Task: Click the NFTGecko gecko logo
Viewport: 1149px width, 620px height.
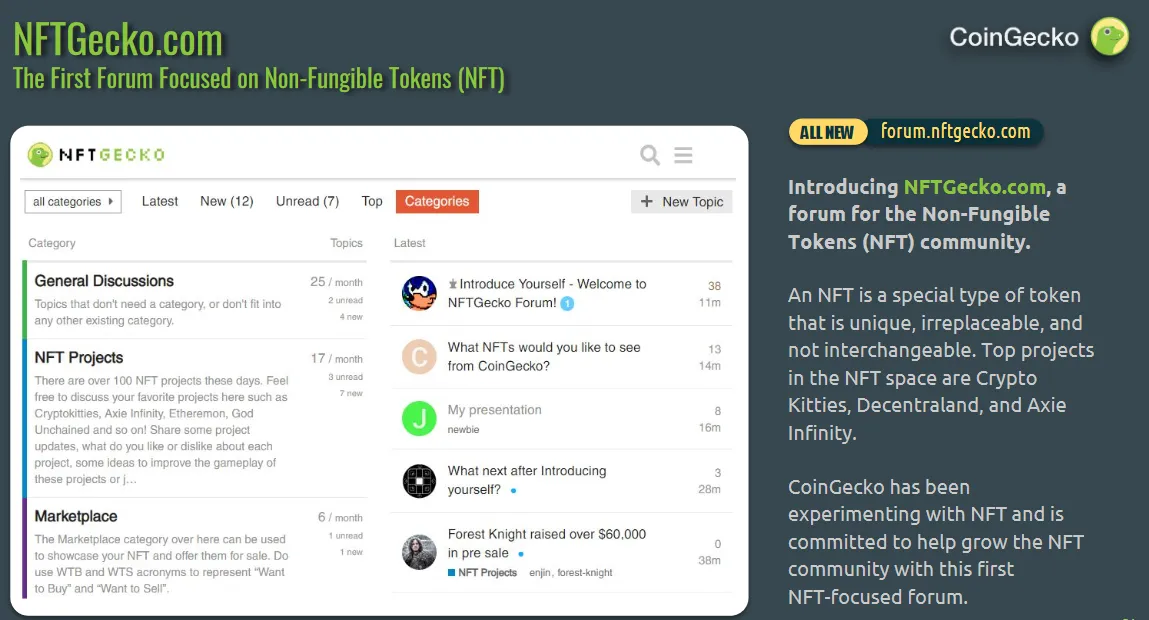Action: tap(40, 155)
